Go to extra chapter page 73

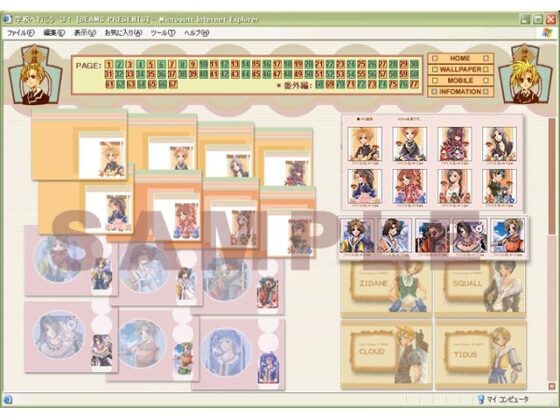[x=372, y=85]
